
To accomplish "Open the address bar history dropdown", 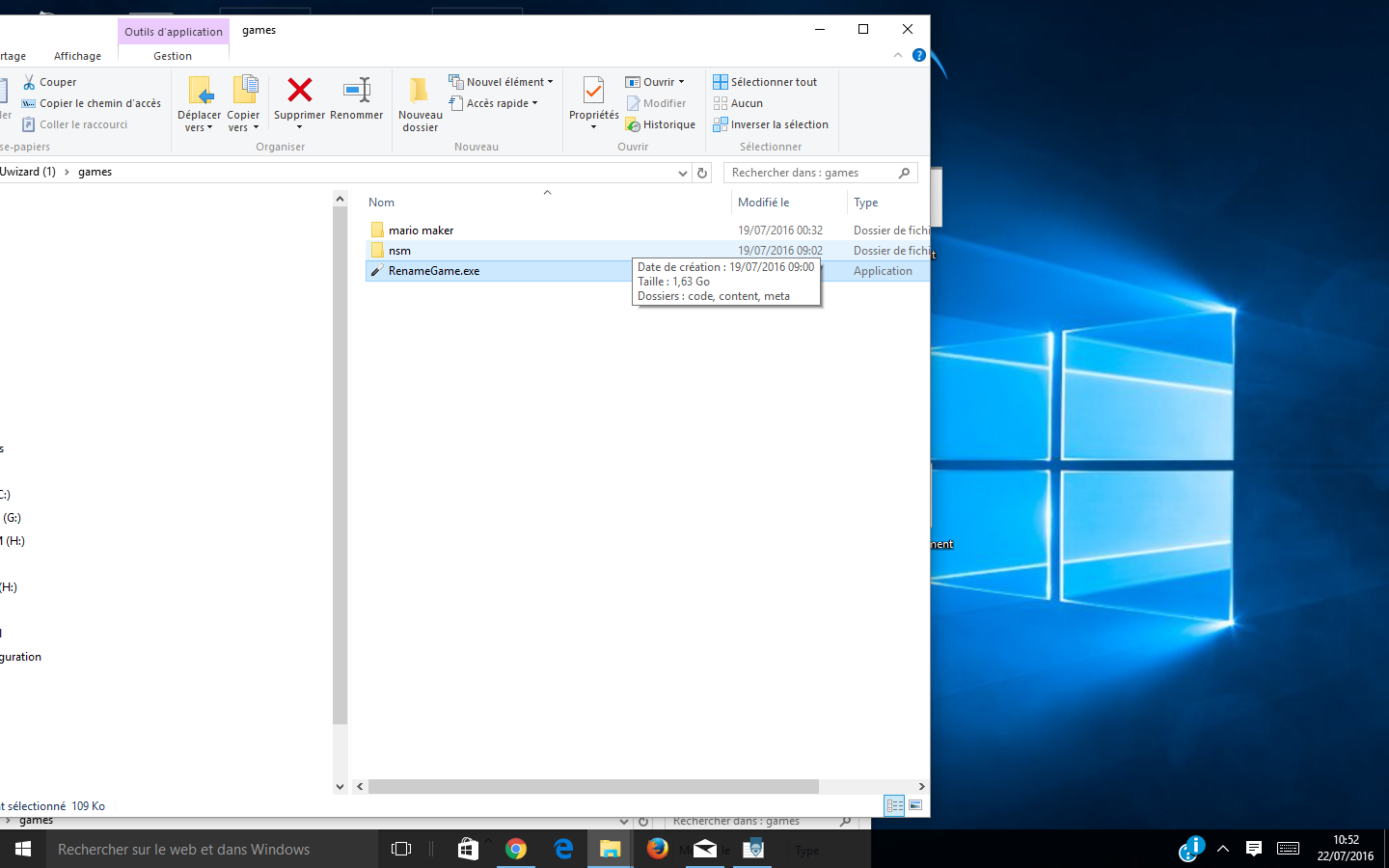I will tap(683, 173).
